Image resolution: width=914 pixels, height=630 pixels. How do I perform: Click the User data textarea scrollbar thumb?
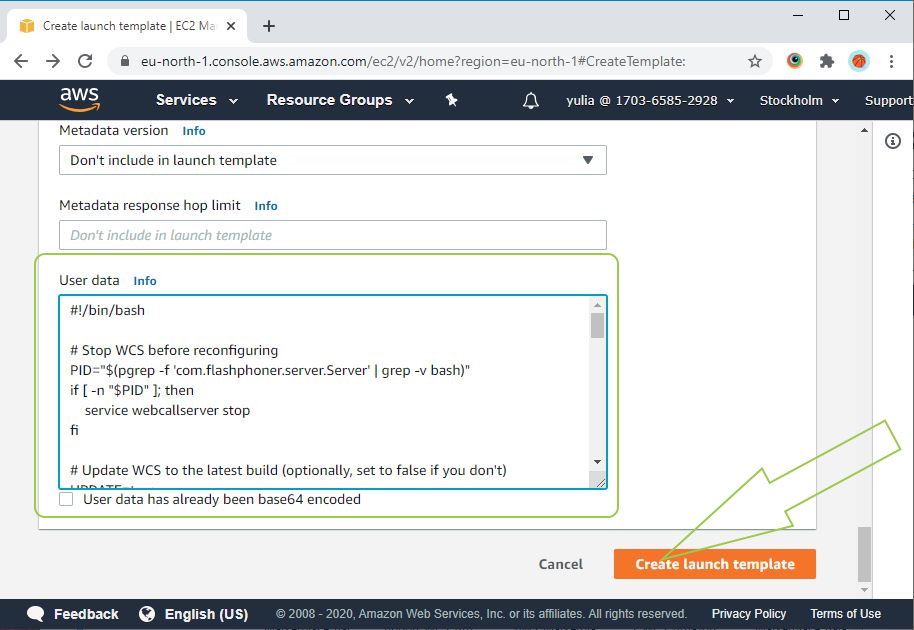click(x=597, y=326)
